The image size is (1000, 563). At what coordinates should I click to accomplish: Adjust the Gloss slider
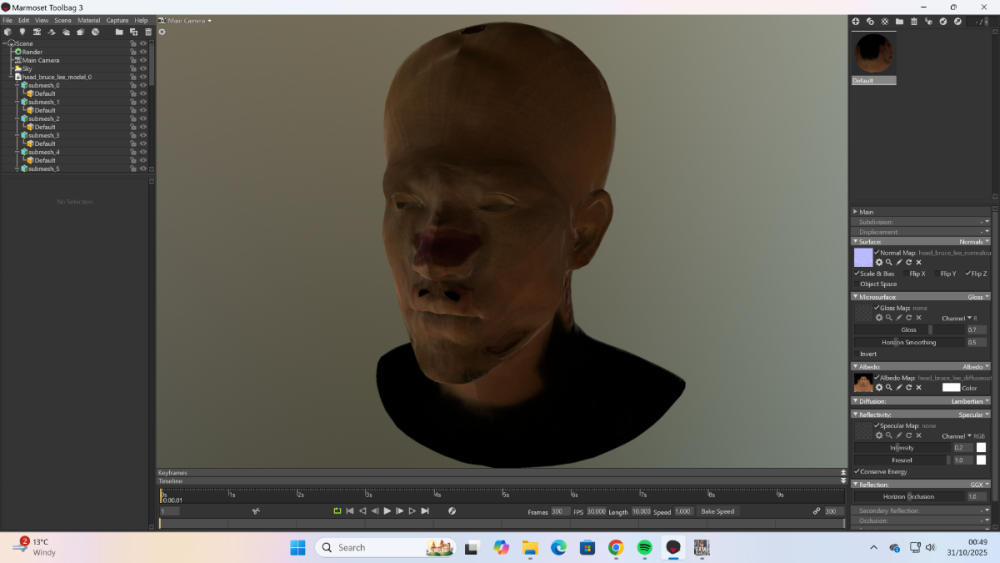910,330
